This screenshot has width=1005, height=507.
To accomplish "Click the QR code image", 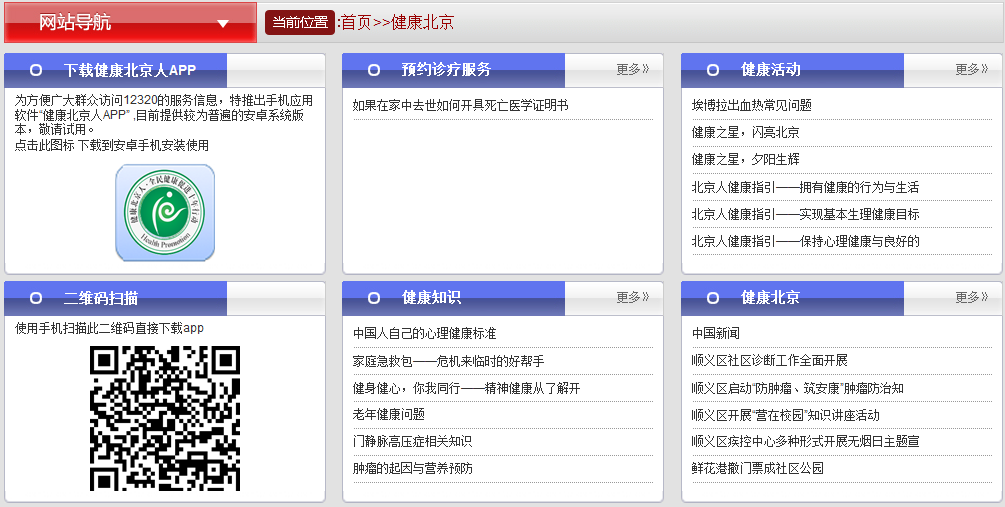I will click(165, 419).
